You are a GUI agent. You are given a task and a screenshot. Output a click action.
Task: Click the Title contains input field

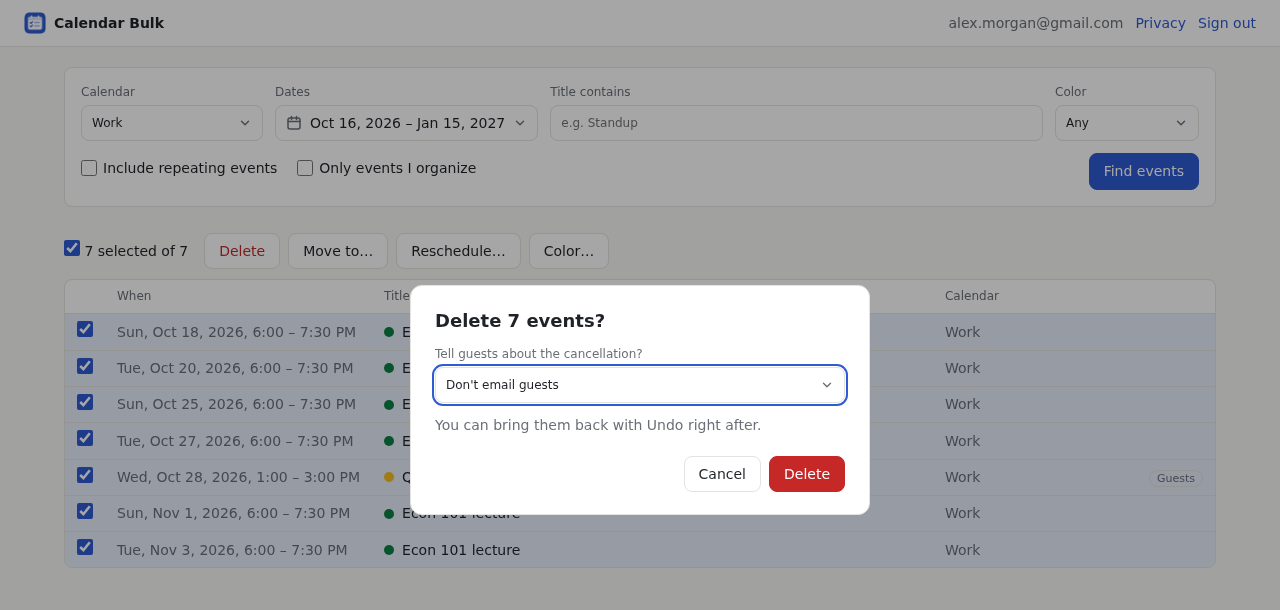(x=796, y=123)
